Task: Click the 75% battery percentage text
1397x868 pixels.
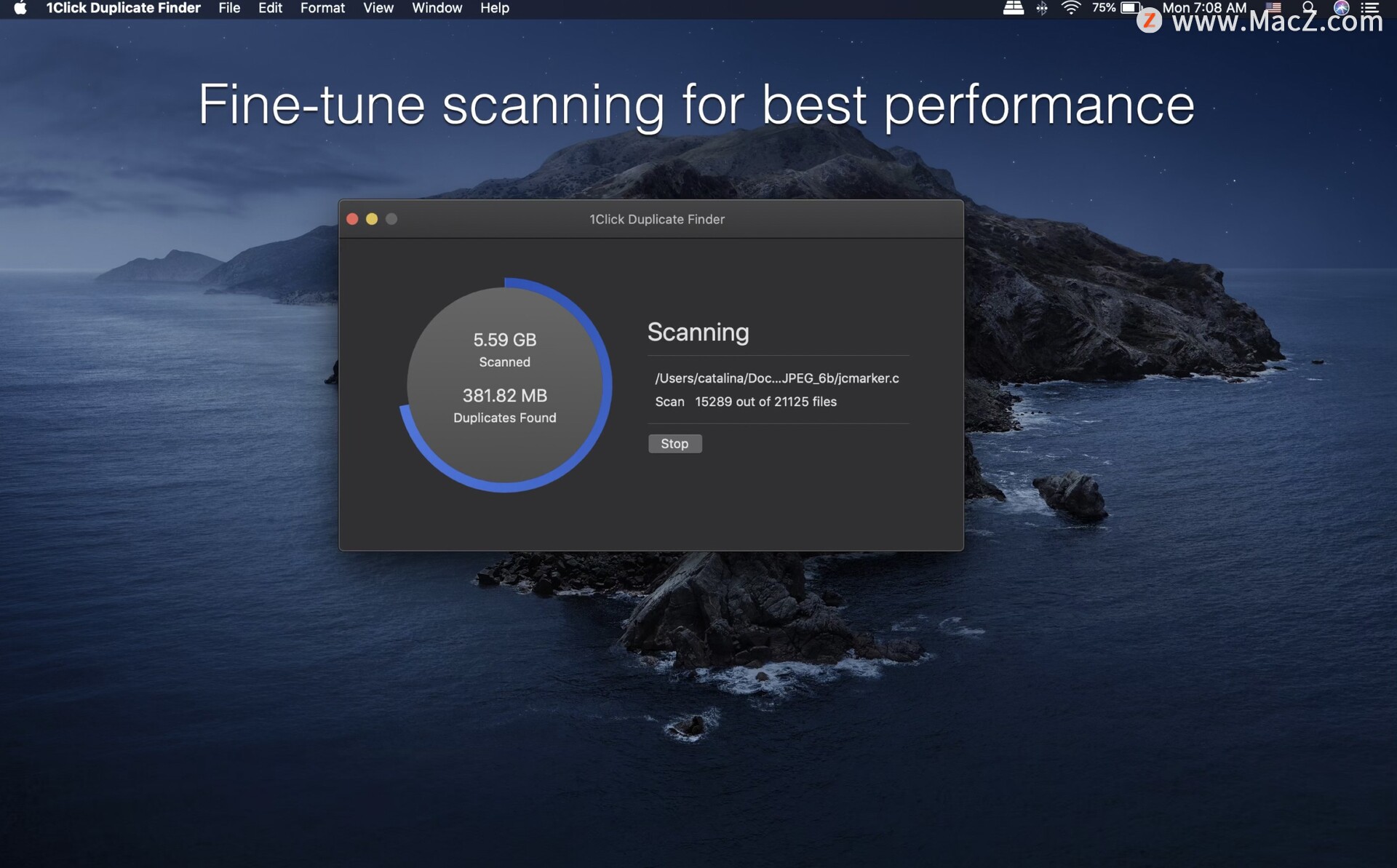Action: (x=1103, y=8)
